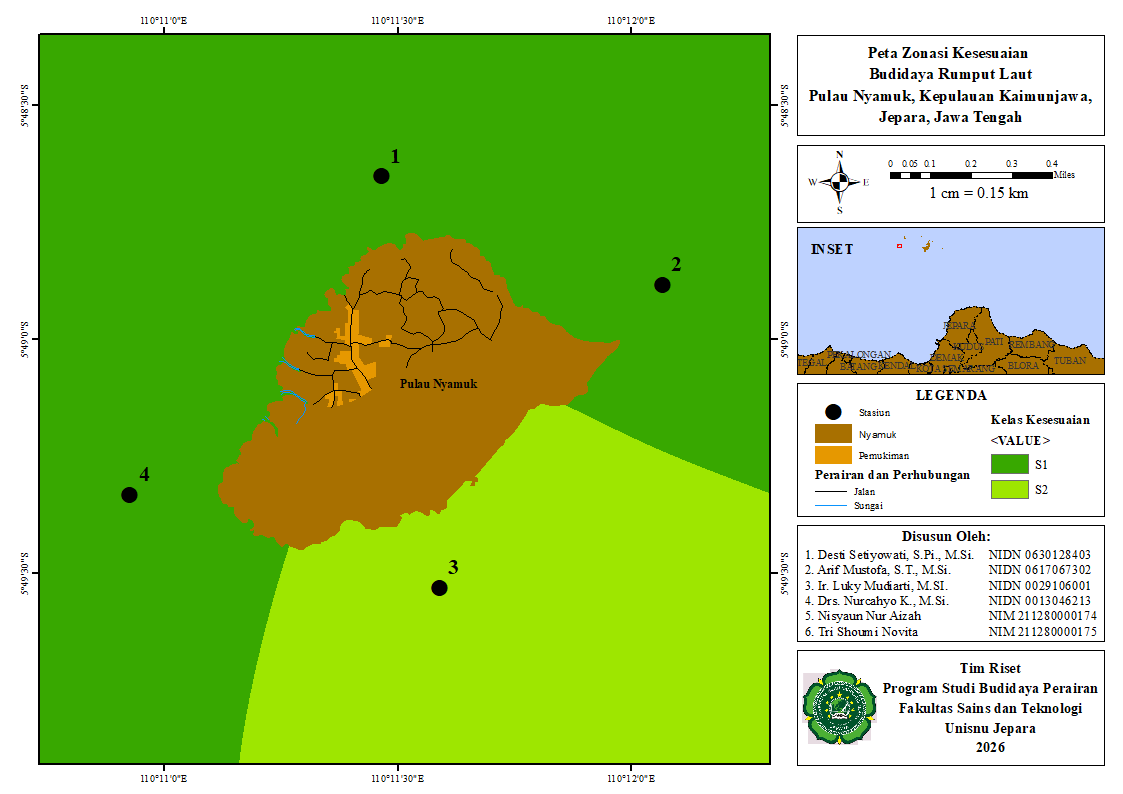Click the top 110°11'30"E longitude label
Image resolution: width=1123 pixels, height=794 pixels.
tap(397, 20)
